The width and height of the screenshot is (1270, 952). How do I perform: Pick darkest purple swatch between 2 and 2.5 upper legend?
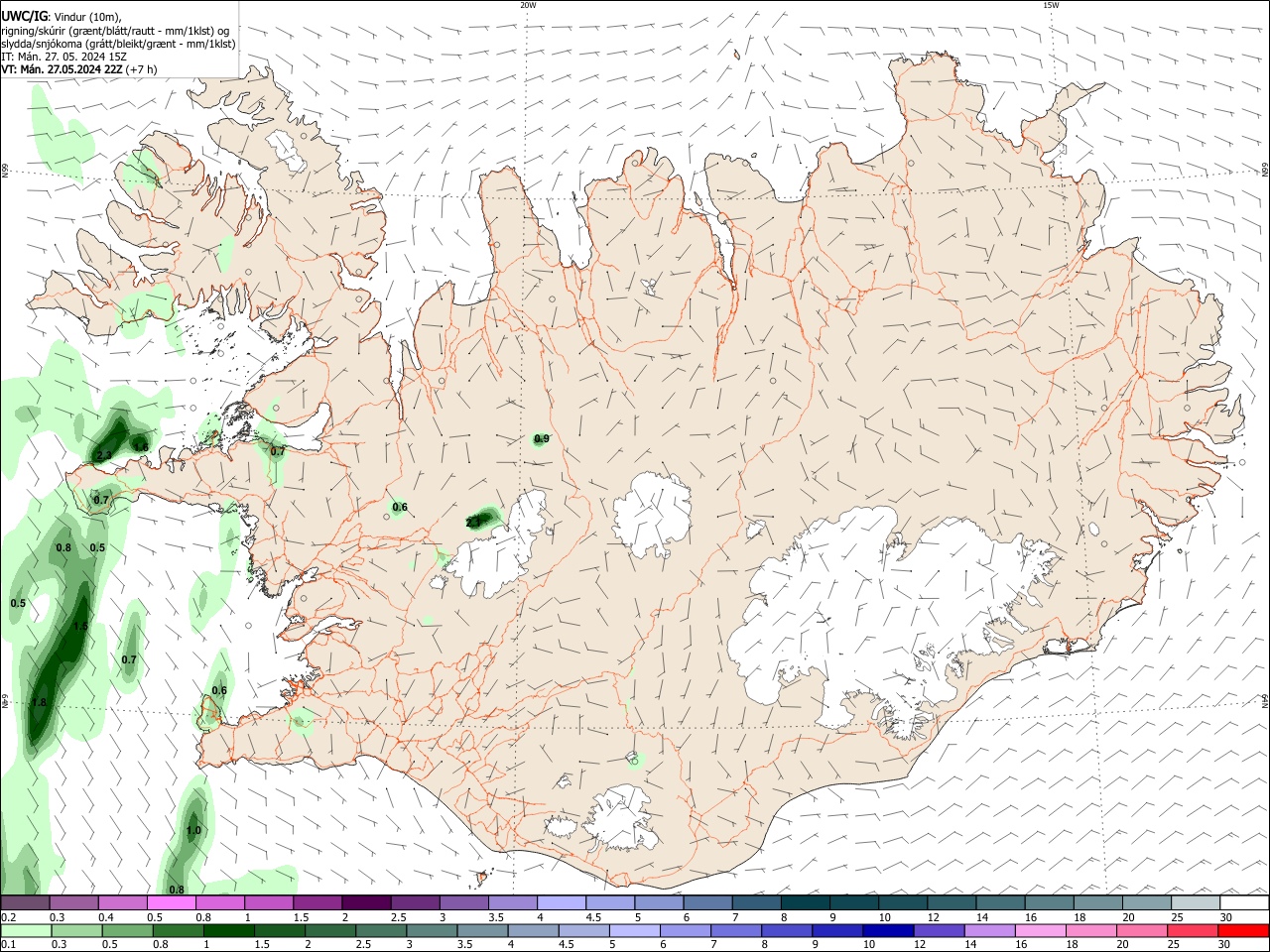366,903
